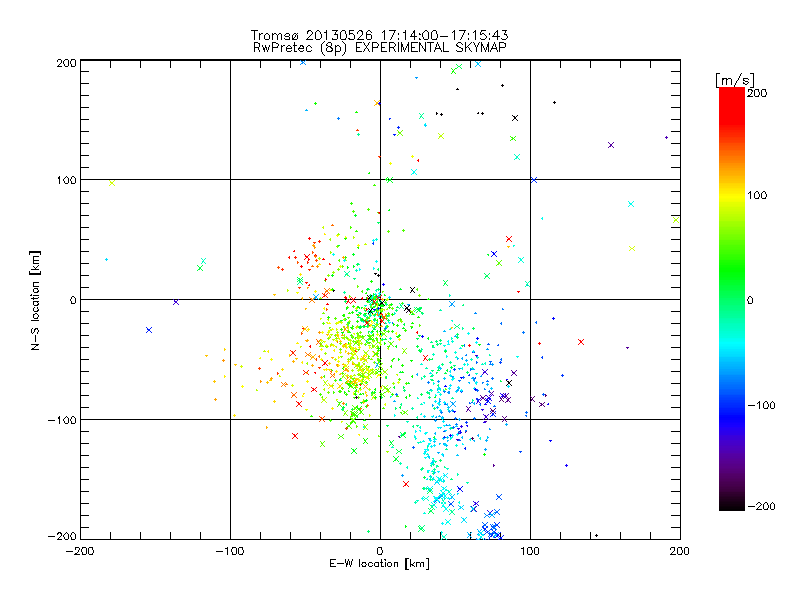
Task: Click the y-axis tick label "200"
Action: coord(66,63)
